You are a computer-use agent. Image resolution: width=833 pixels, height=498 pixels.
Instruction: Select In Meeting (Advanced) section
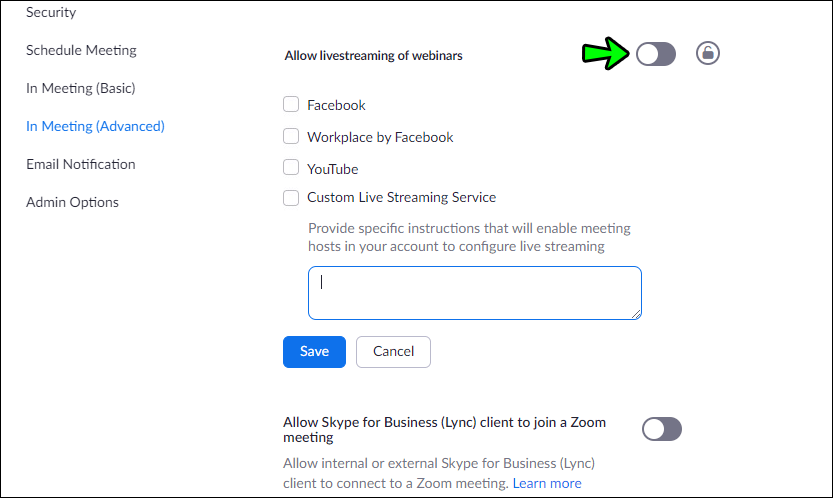tap(95, 126)
